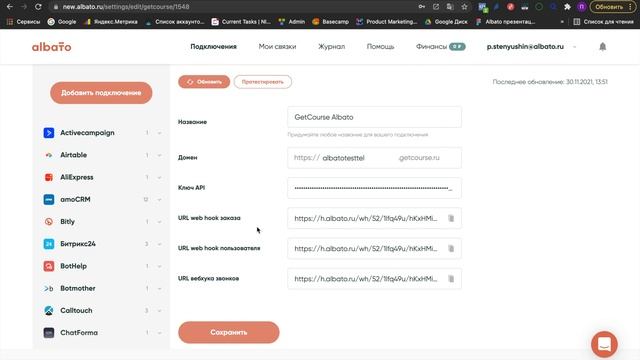The height and width of the screenshot is (360, 640).
Task: Copy the URL web hook заказа
Action: pos(451,218)
